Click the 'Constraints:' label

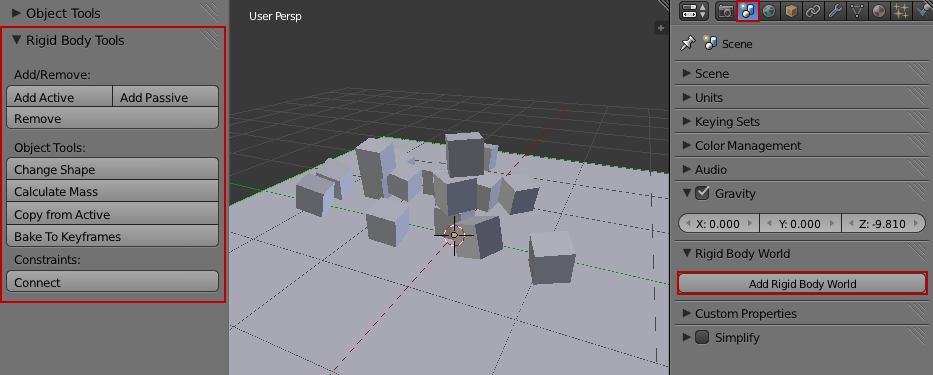pos(46,260)
